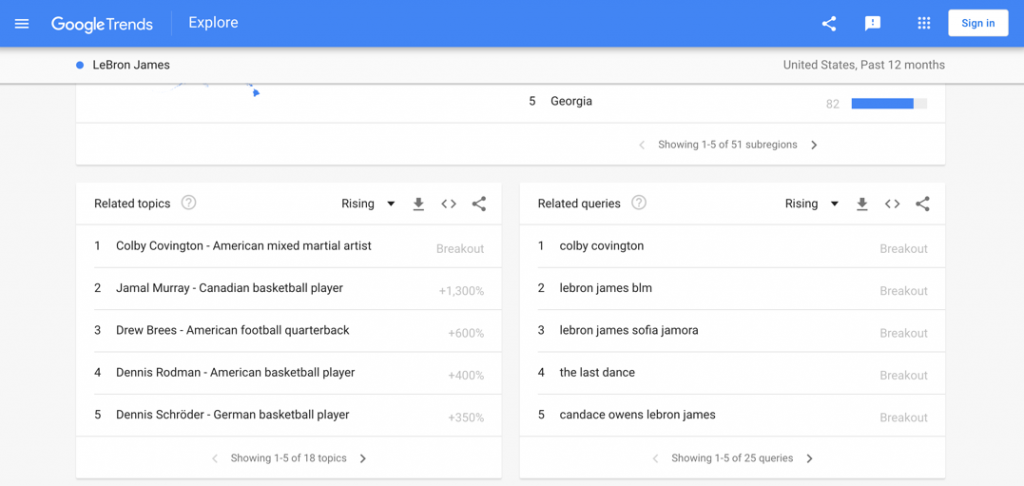Download Related topics as CSV
This screenshot has width=1024, height=486.
pos(419,204)
